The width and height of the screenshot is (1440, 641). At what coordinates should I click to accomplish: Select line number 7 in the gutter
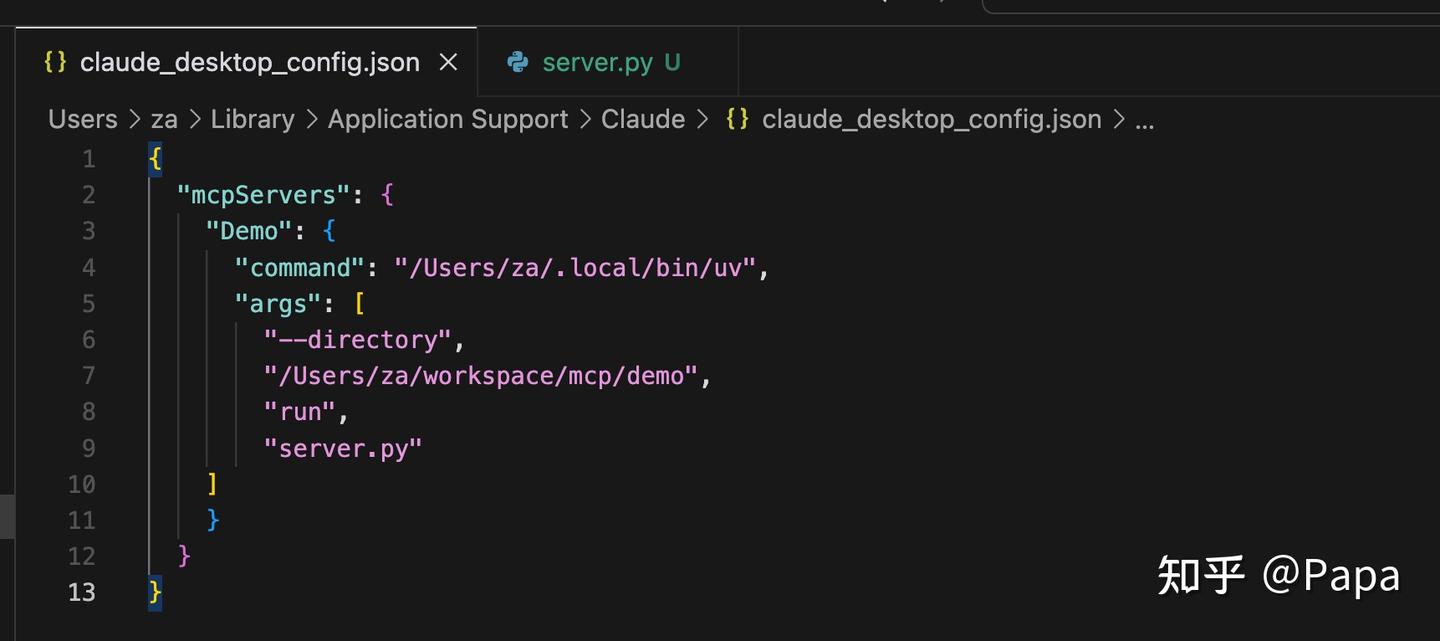(89, 376)
